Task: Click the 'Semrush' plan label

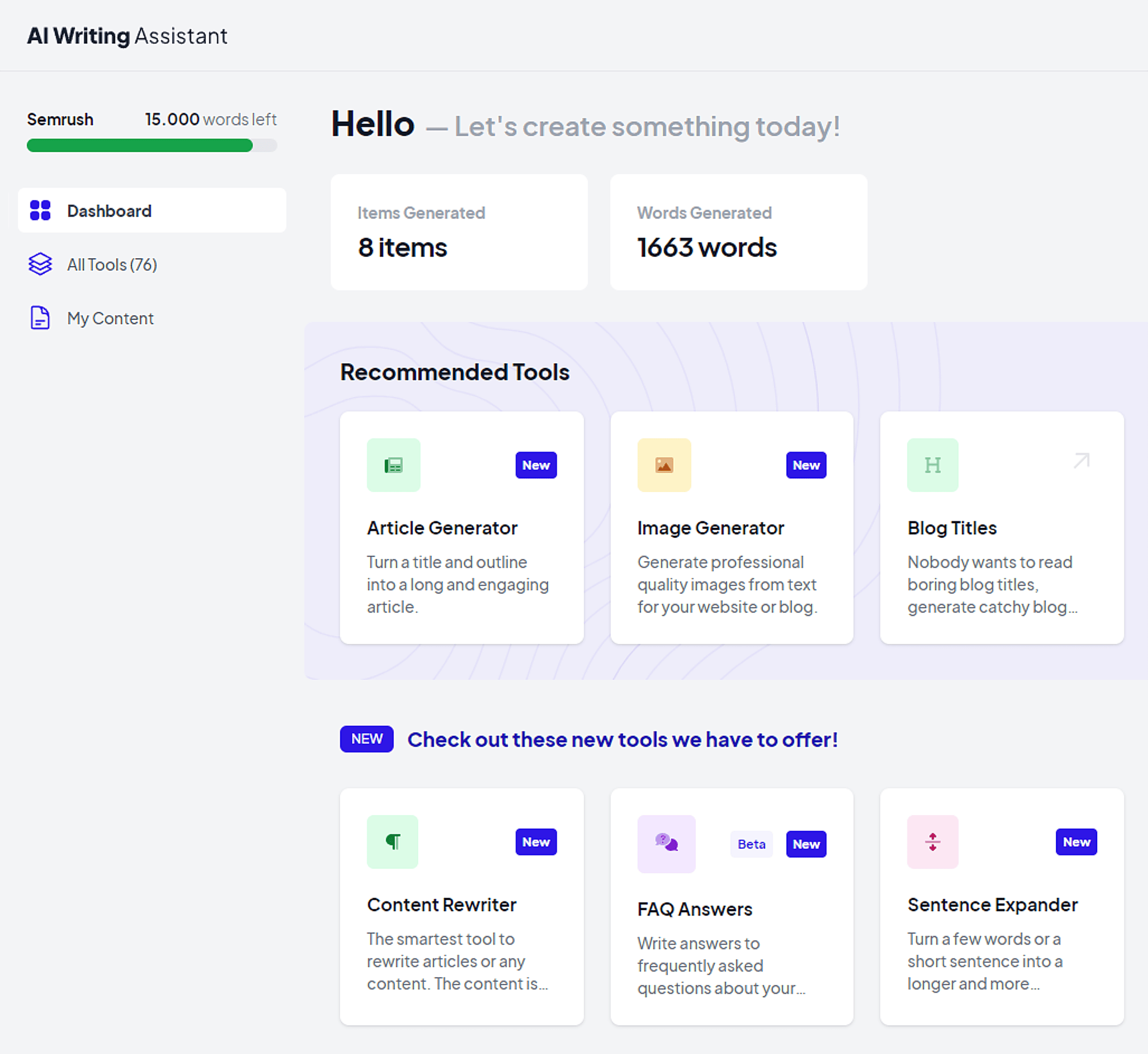Action: pos(60,119)
